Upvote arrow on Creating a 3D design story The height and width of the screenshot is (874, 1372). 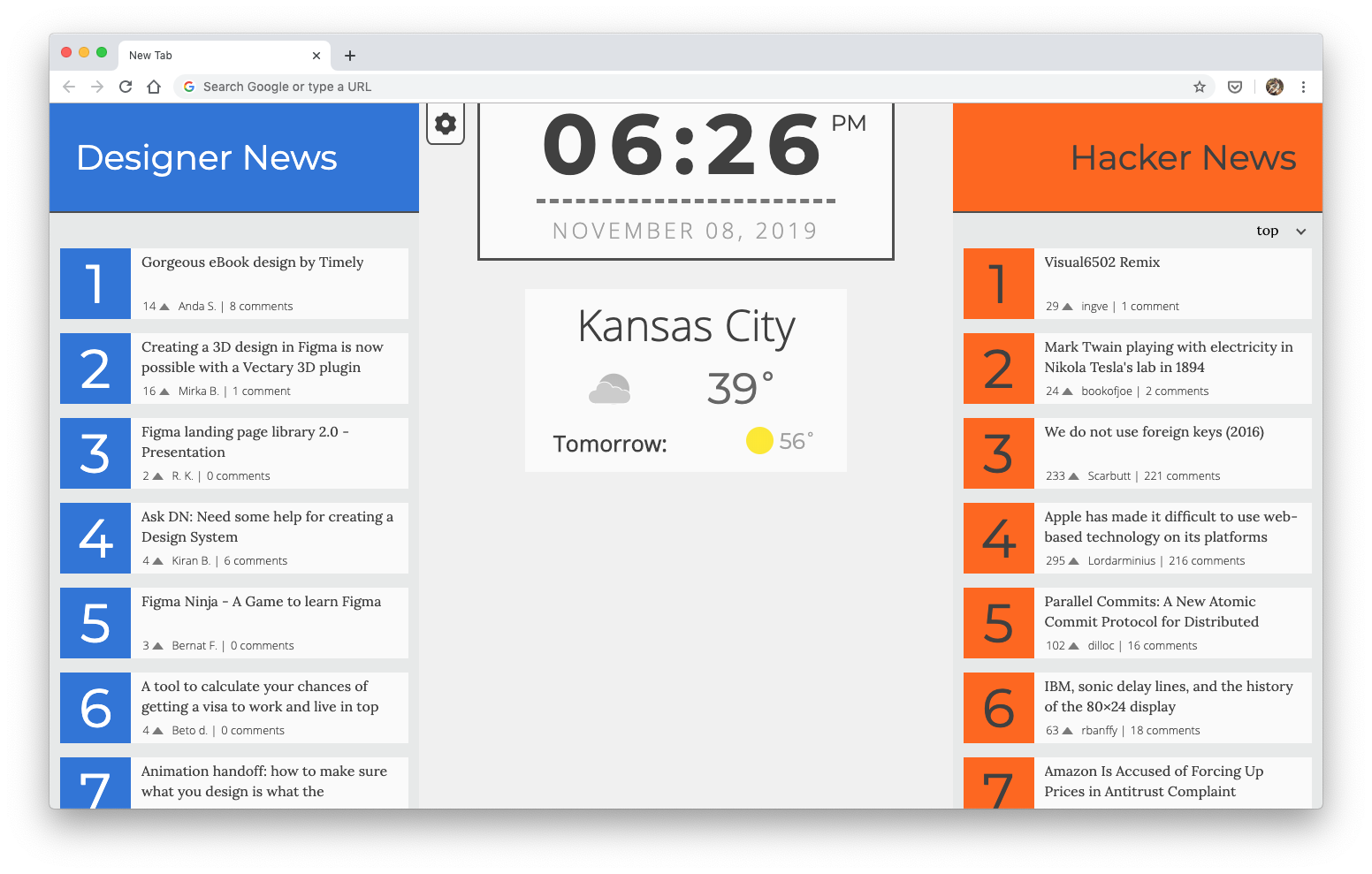164,391
